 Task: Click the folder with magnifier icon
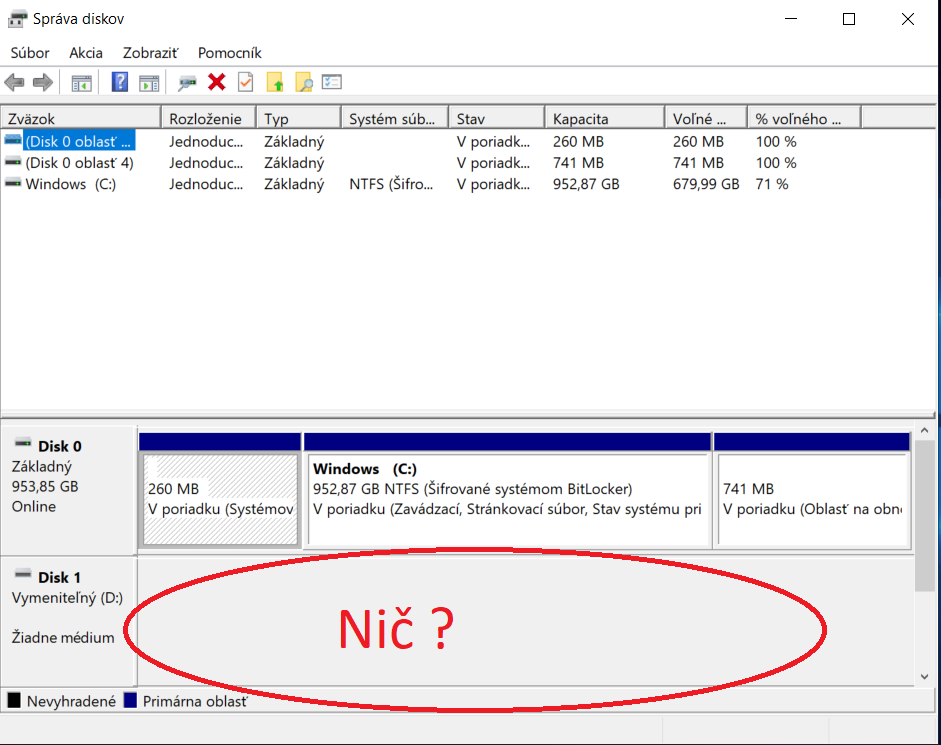[304, 83]
